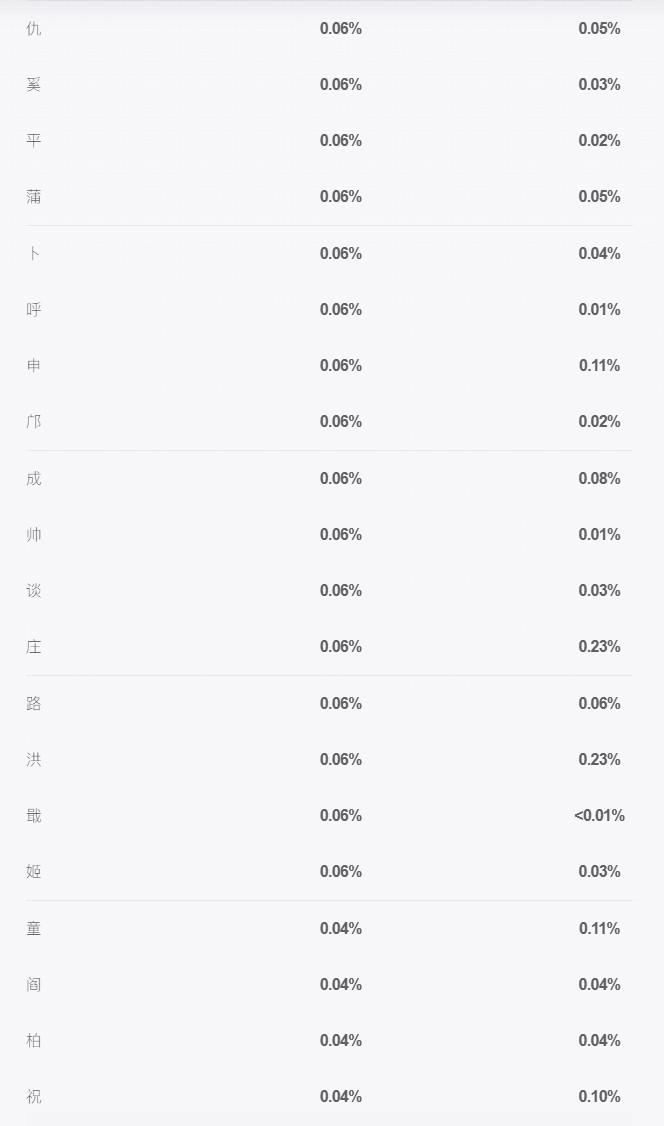This screenshot has height=1126, width=664.
Task: Click the surname 成
Action: click(34, 478)
